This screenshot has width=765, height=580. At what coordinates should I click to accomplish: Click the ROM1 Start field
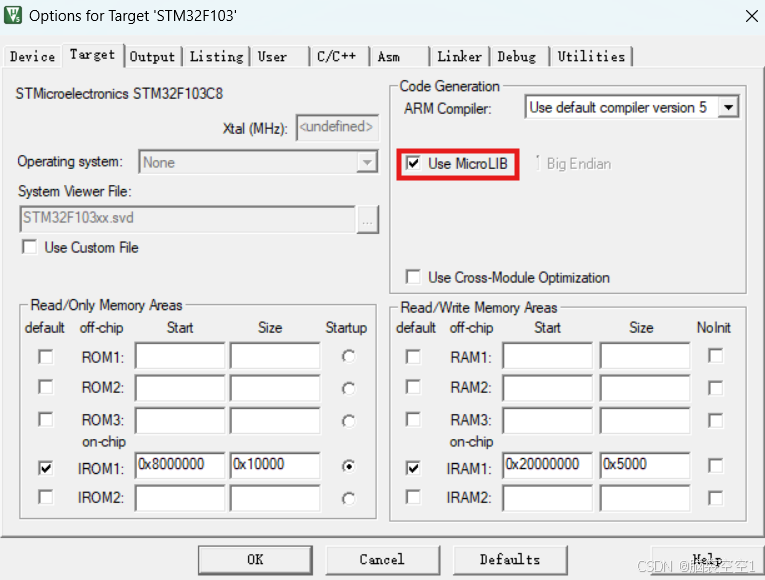click(180, 356)
